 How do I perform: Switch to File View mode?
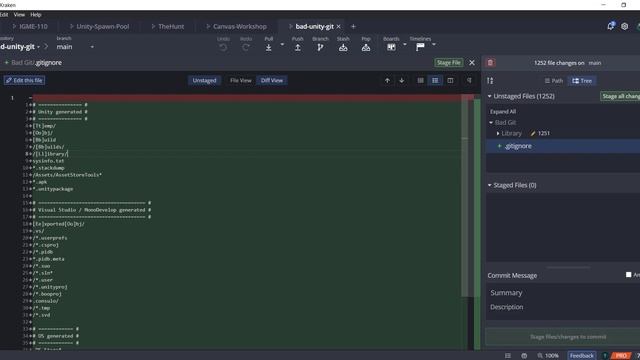click(241, 80)
